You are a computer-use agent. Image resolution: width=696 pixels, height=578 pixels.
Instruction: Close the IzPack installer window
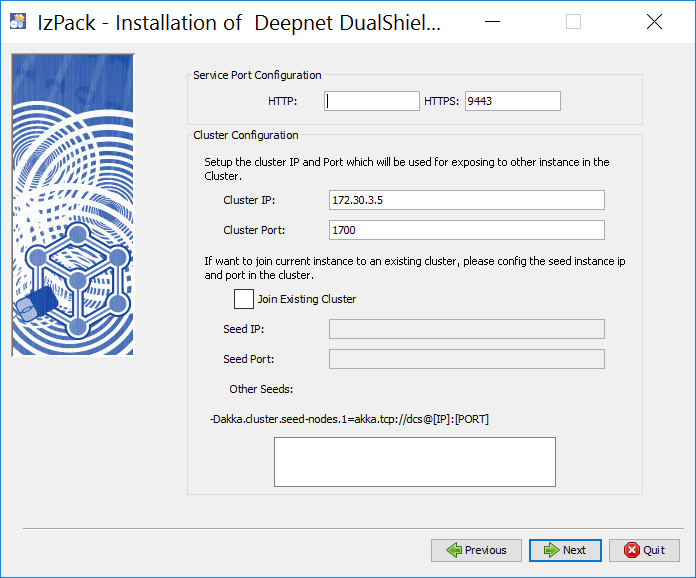pos(653,22)
